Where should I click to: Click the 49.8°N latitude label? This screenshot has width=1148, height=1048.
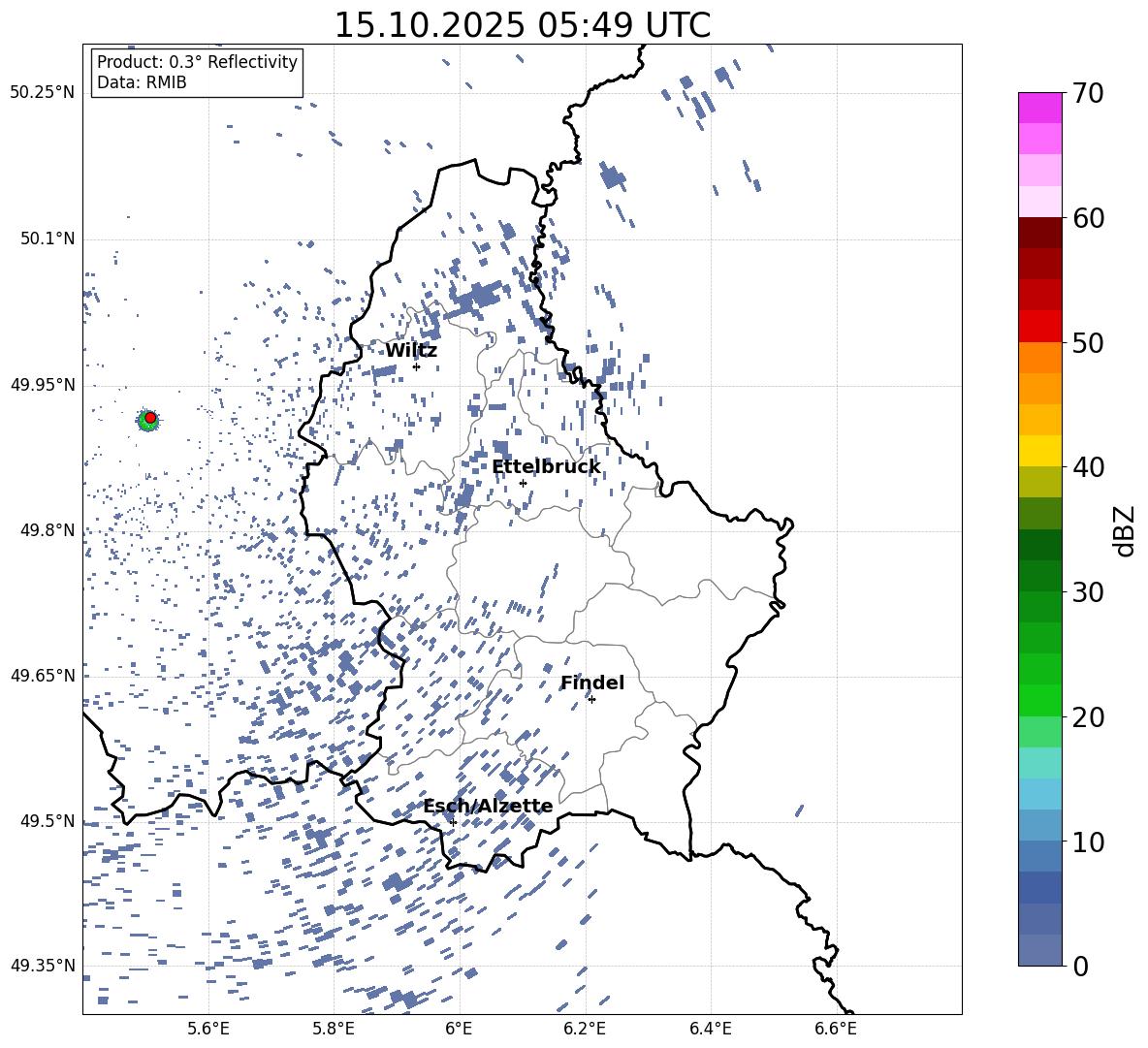tap(48, 530)
